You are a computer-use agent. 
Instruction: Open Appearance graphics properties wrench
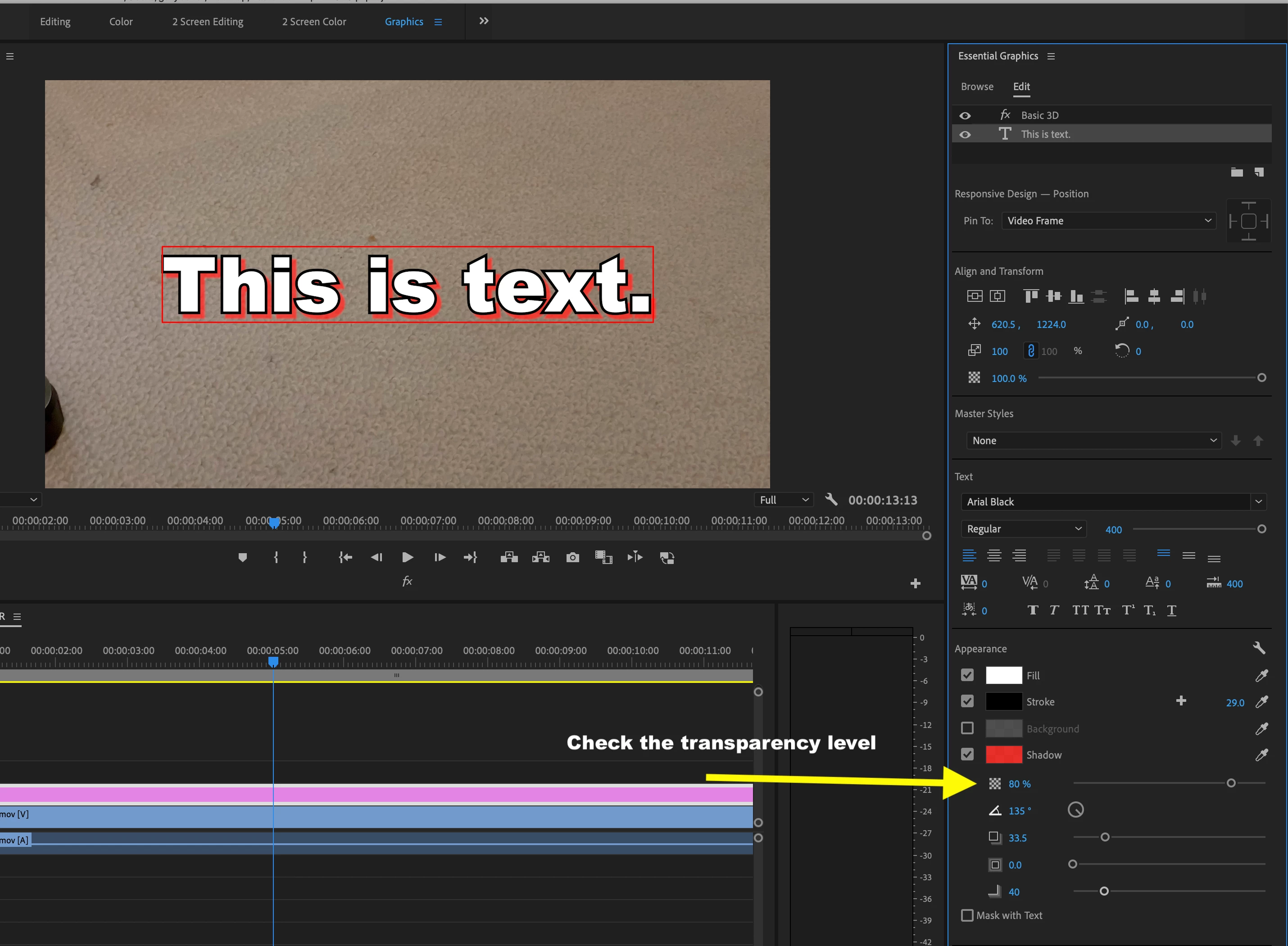click(x=1259, y=648)
